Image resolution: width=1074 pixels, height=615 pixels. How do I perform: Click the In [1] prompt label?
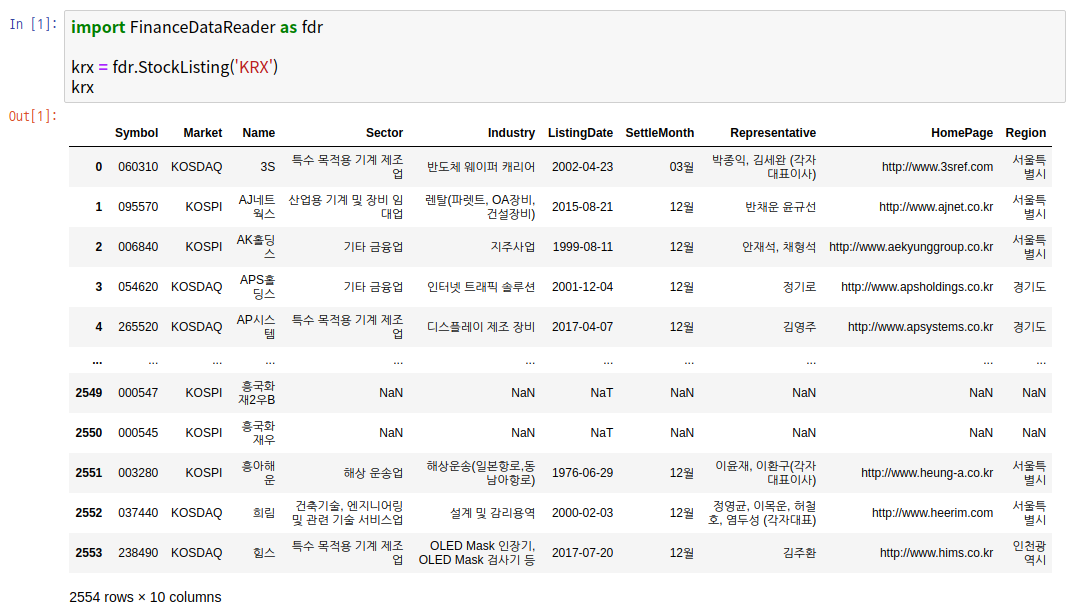34,25
